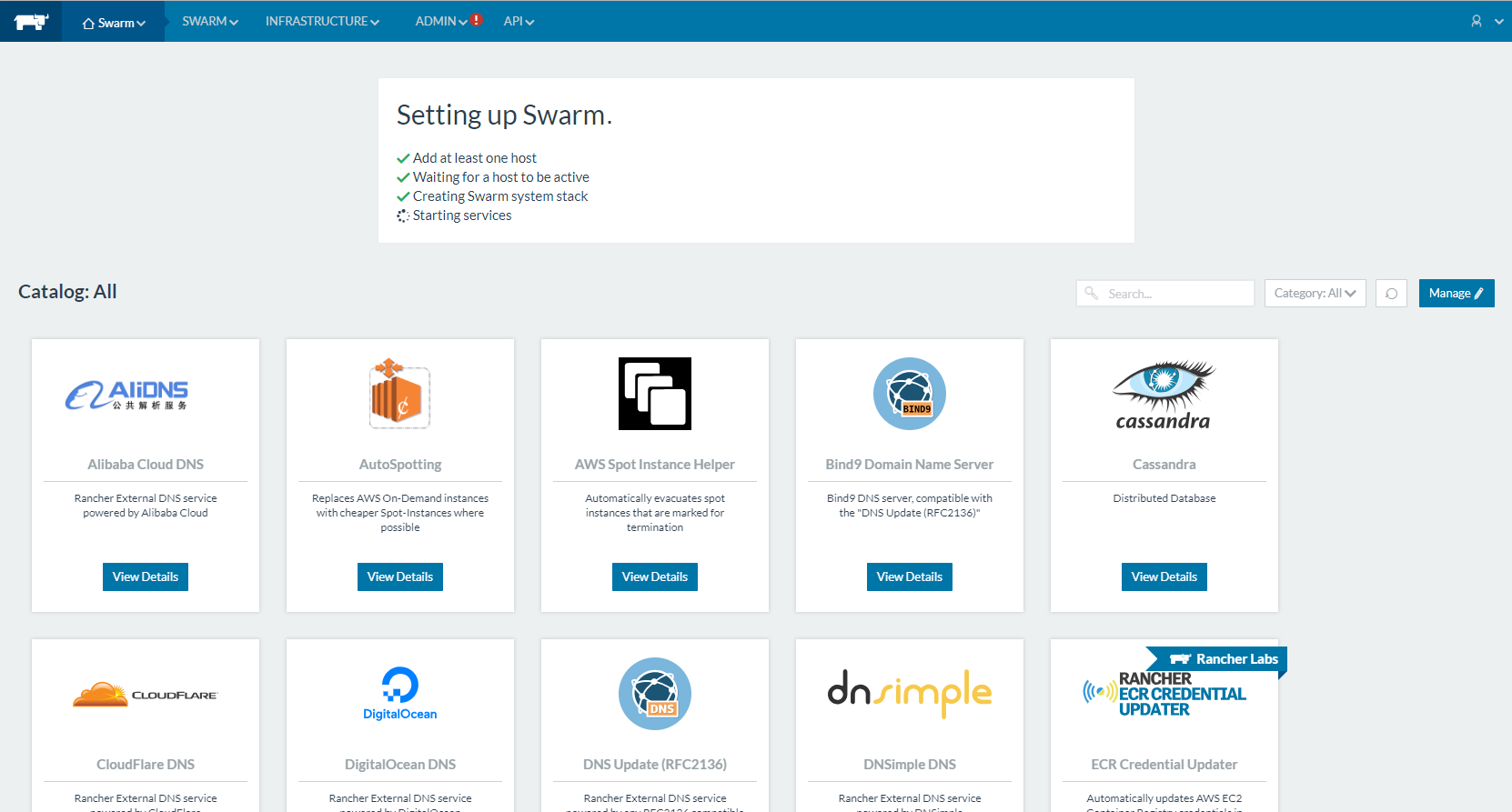Expand the user menu chevron

(x=1499, y=21)
